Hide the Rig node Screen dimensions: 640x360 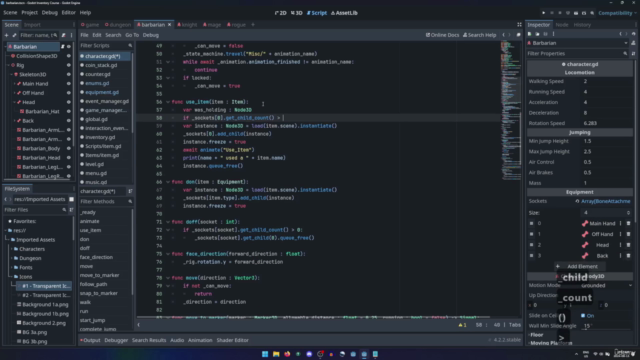click(69, 65)
